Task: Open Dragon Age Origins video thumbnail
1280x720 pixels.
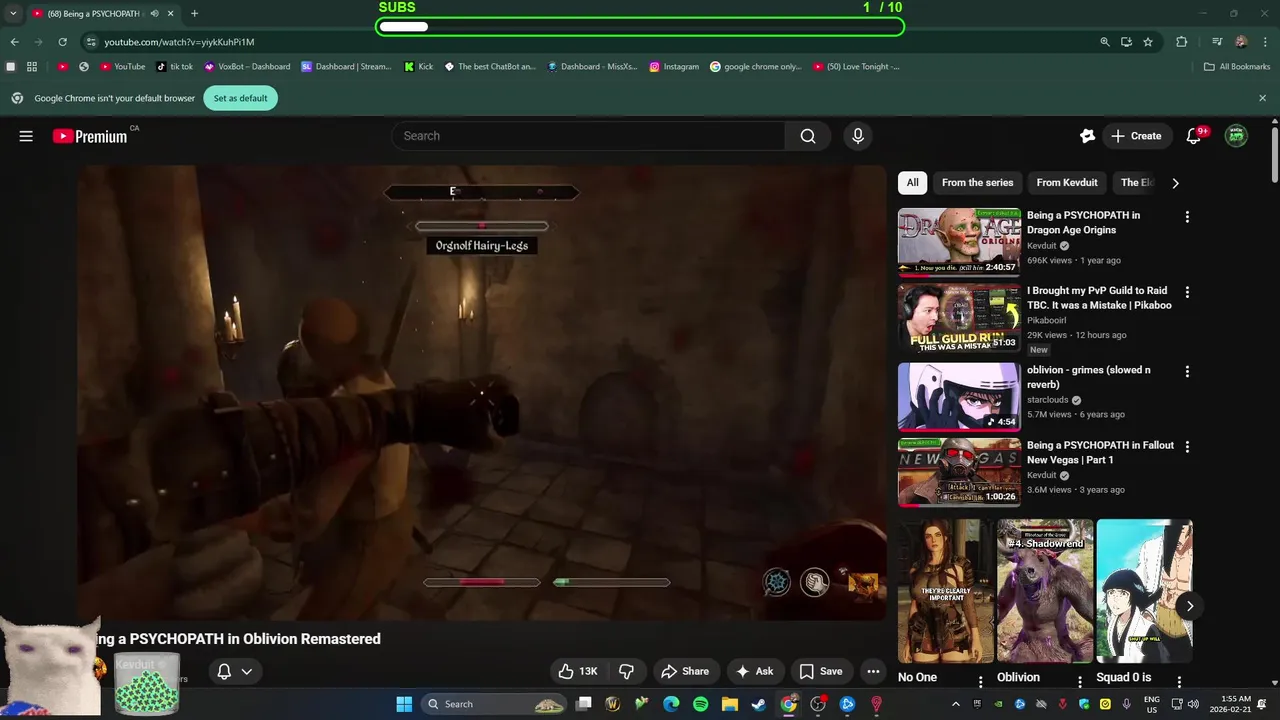Action: point(959,241)
